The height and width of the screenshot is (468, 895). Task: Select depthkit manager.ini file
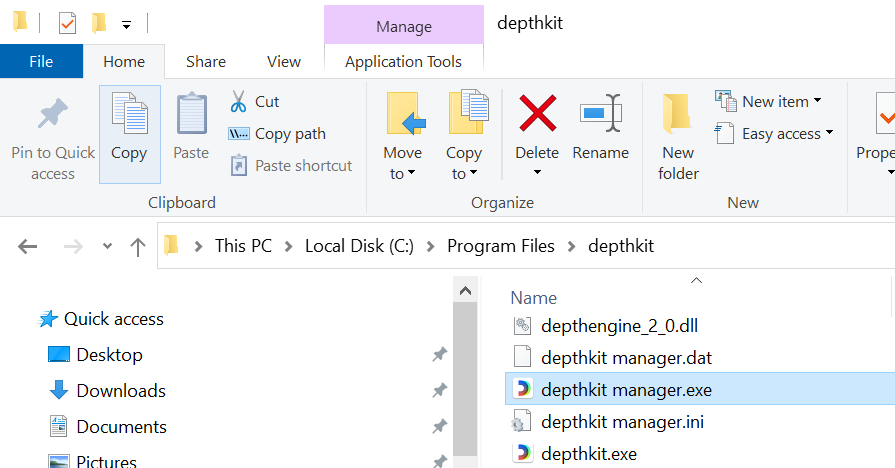pyautogui.click(x=622, y=421)
